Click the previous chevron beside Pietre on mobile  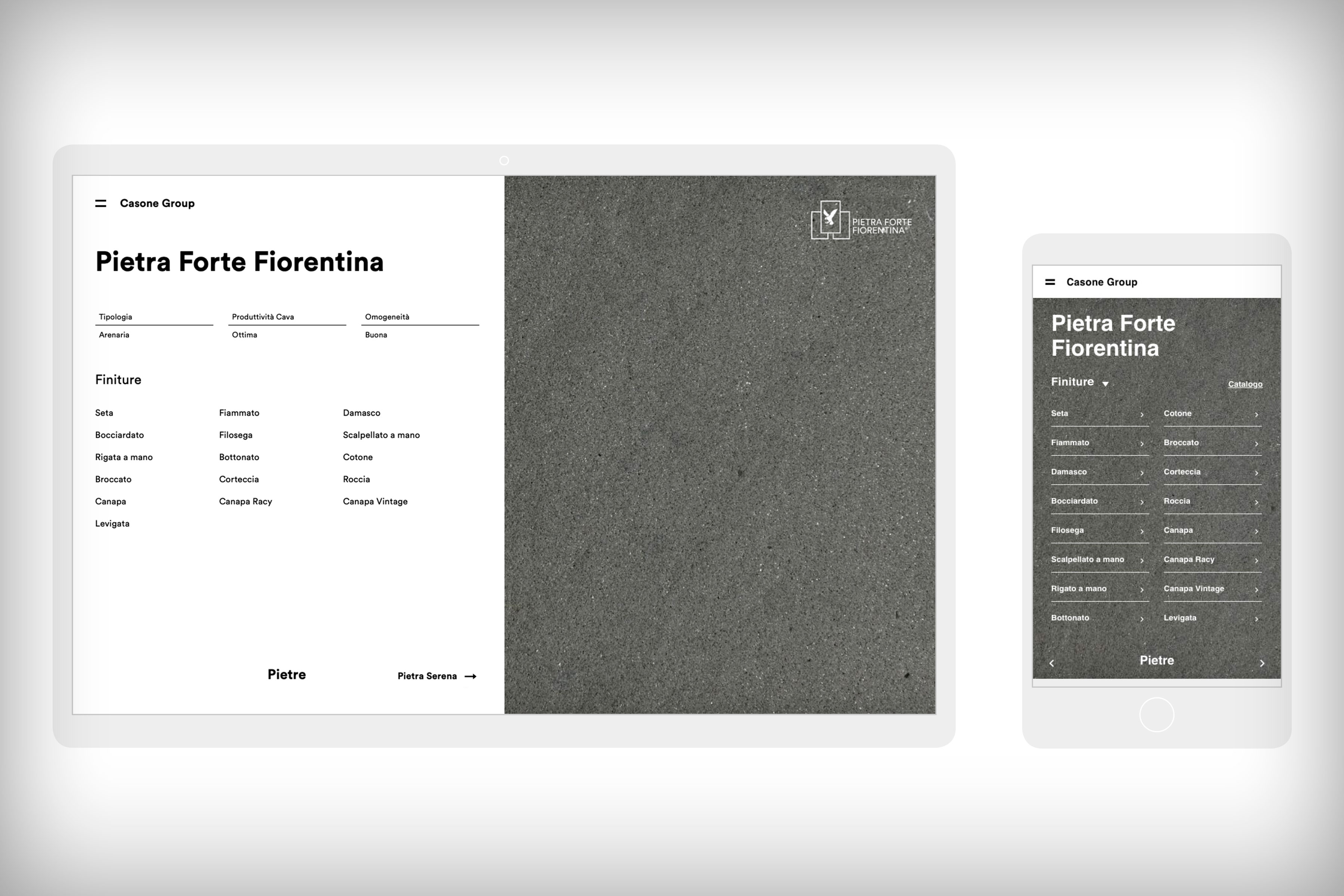point(1051,663)
